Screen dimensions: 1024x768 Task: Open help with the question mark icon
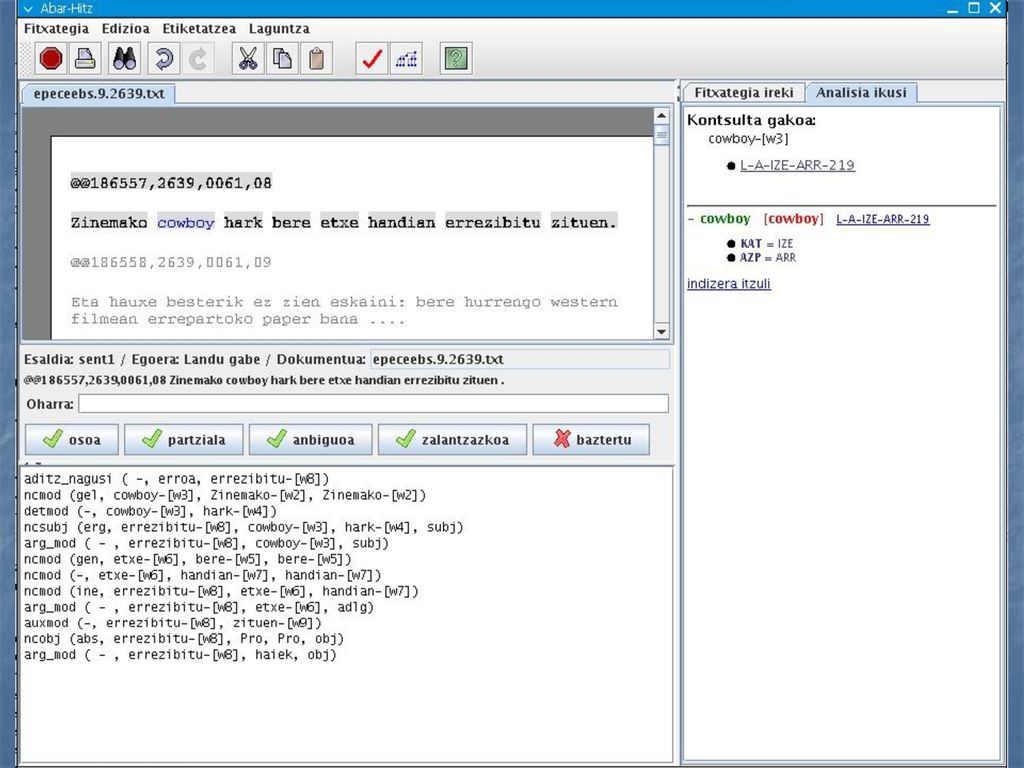(456, 59)
